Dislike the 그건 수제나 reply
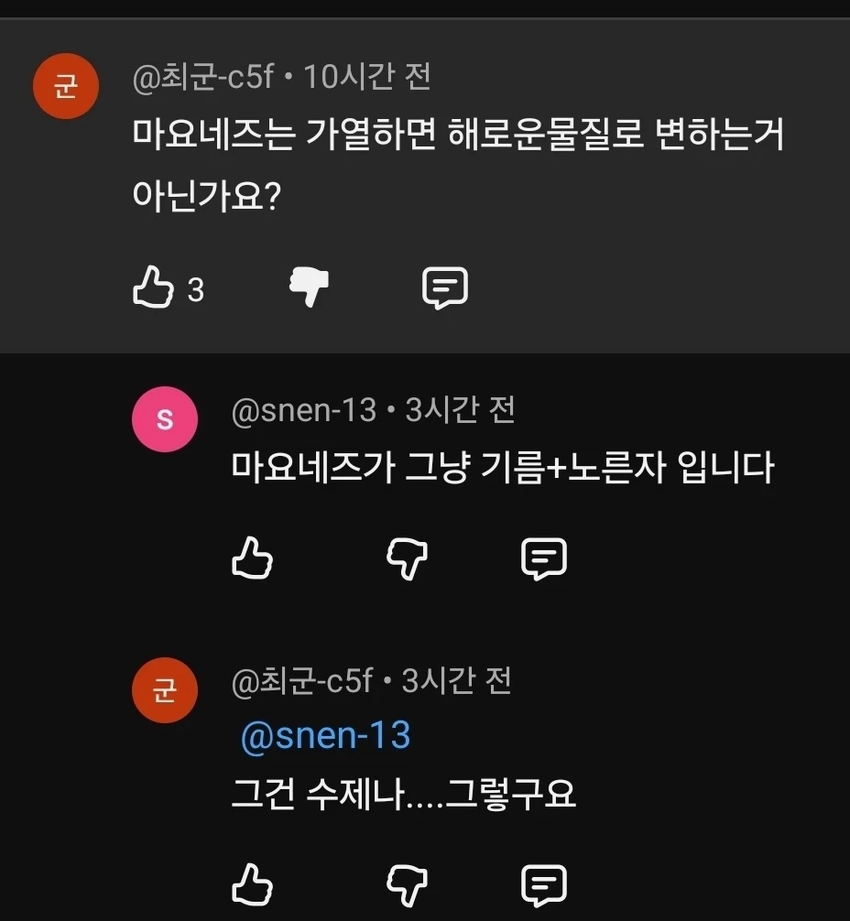Viewport: 850px width, 921px height. [x=407, y=884]
